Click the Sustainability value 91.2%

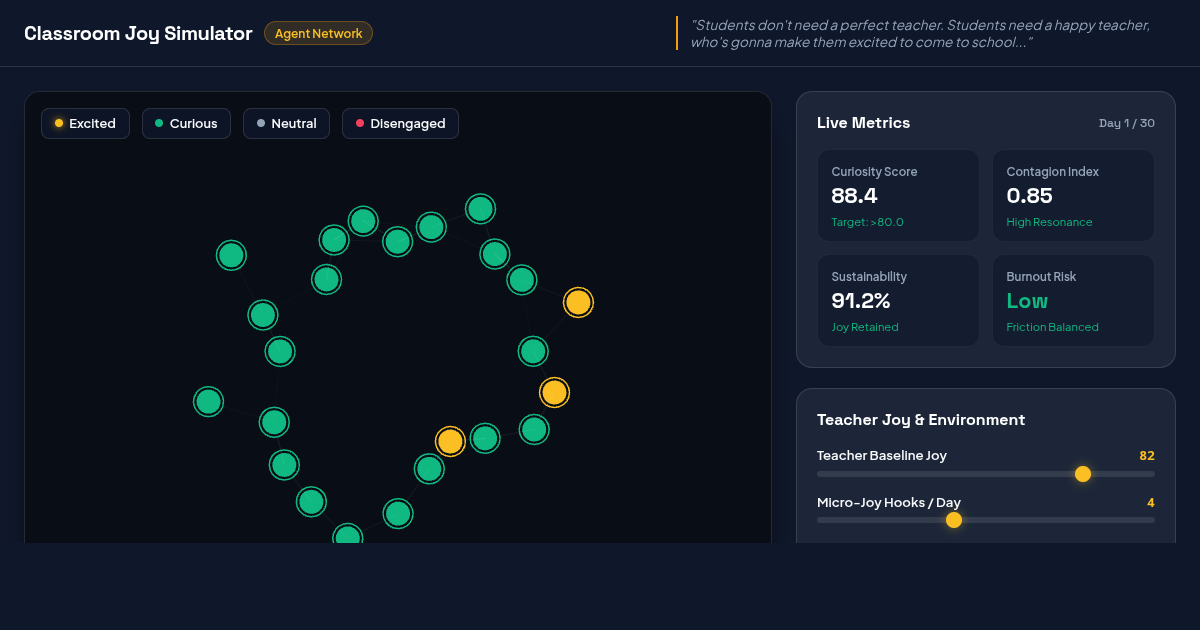[861, 301]
